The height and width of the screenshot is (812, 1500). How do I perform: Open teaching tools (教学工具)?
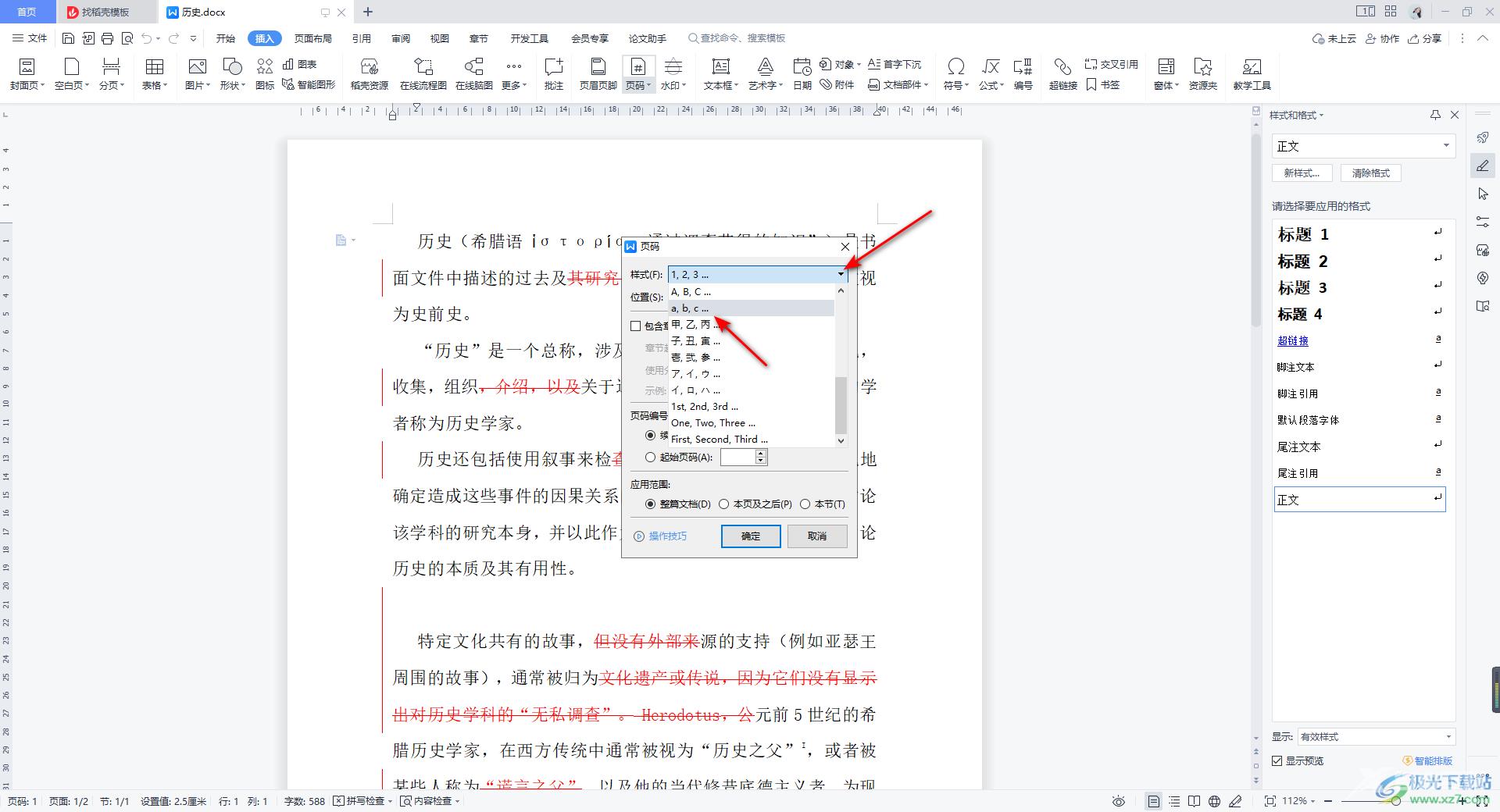pos(1252,74)
